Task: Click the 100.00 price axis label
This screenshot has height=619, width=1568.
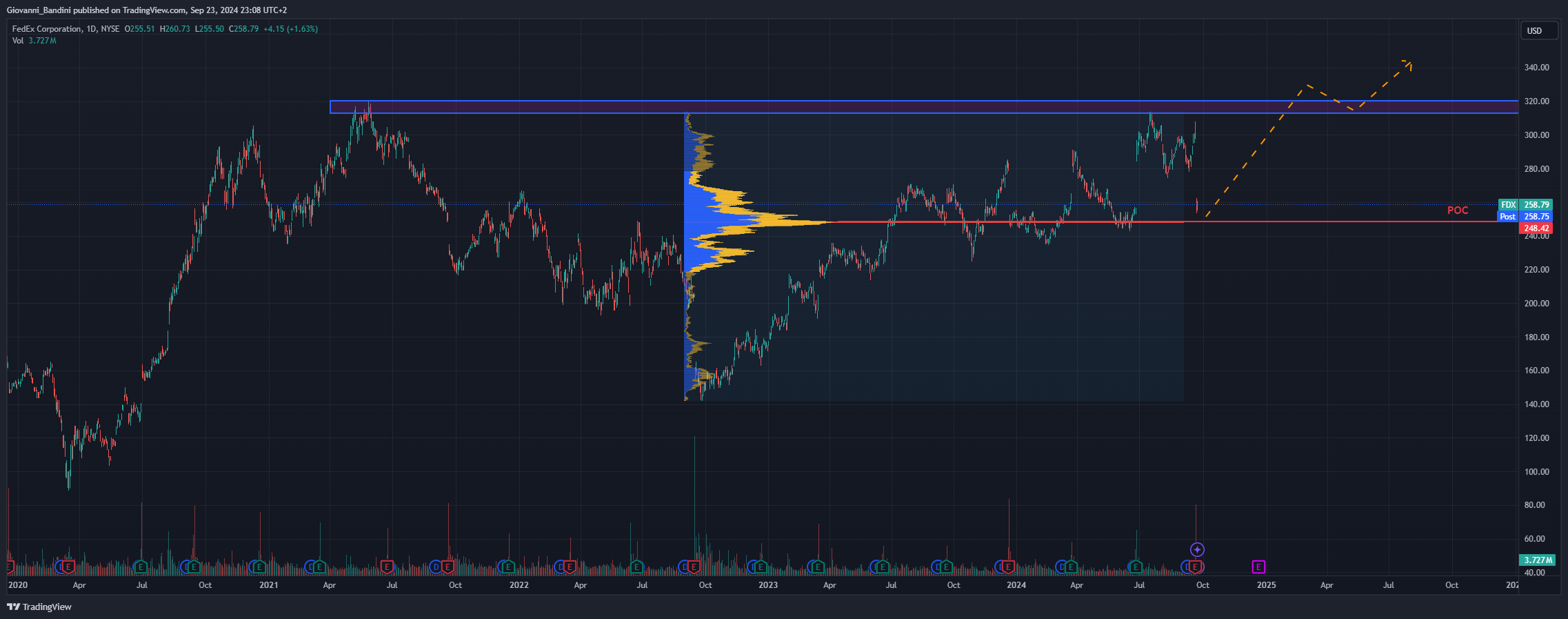Action: pos(1536,472)
